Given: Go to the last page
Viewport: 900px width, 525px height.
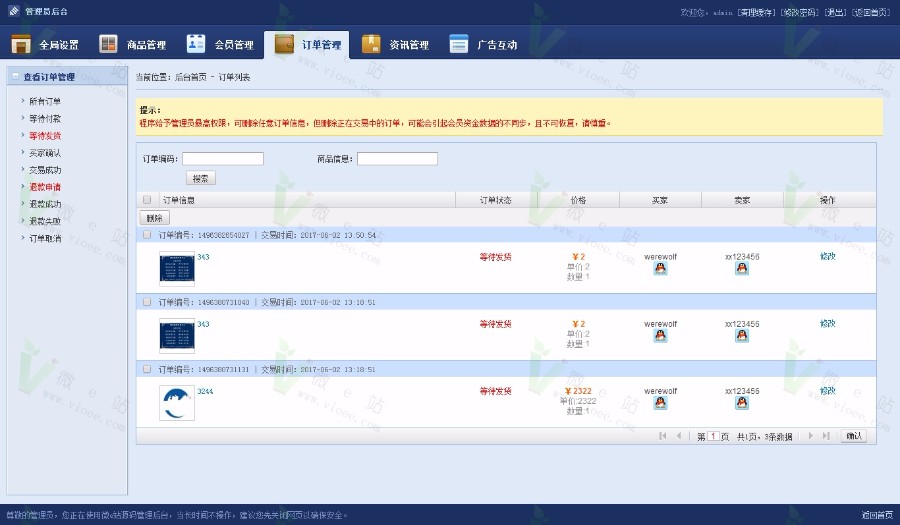Looking at the screenshot, I should coord(827,436).
